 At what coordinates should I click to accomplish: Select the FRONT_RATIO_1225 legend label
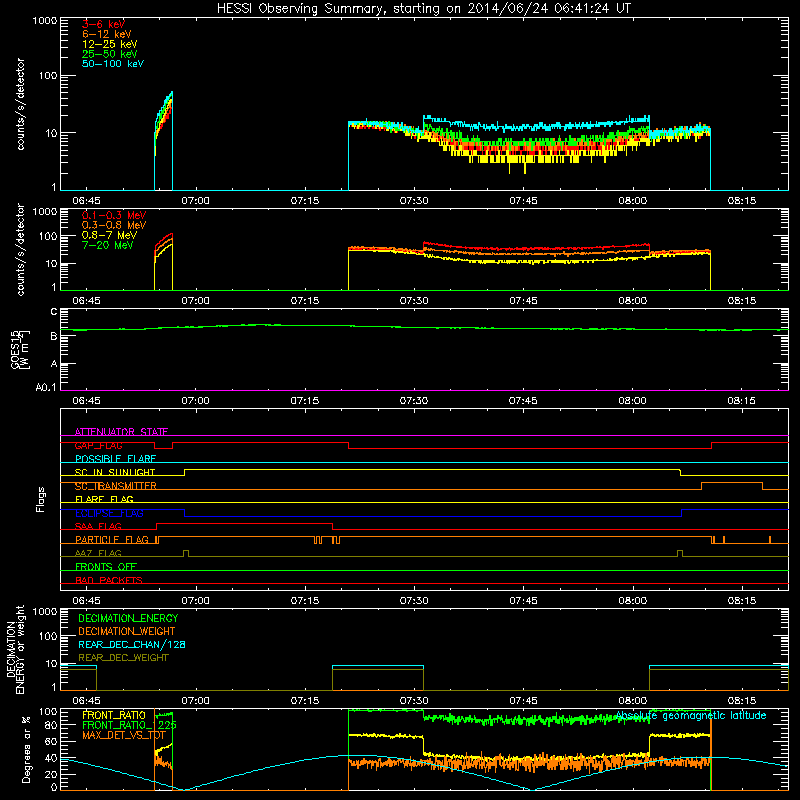click(129, 725)
